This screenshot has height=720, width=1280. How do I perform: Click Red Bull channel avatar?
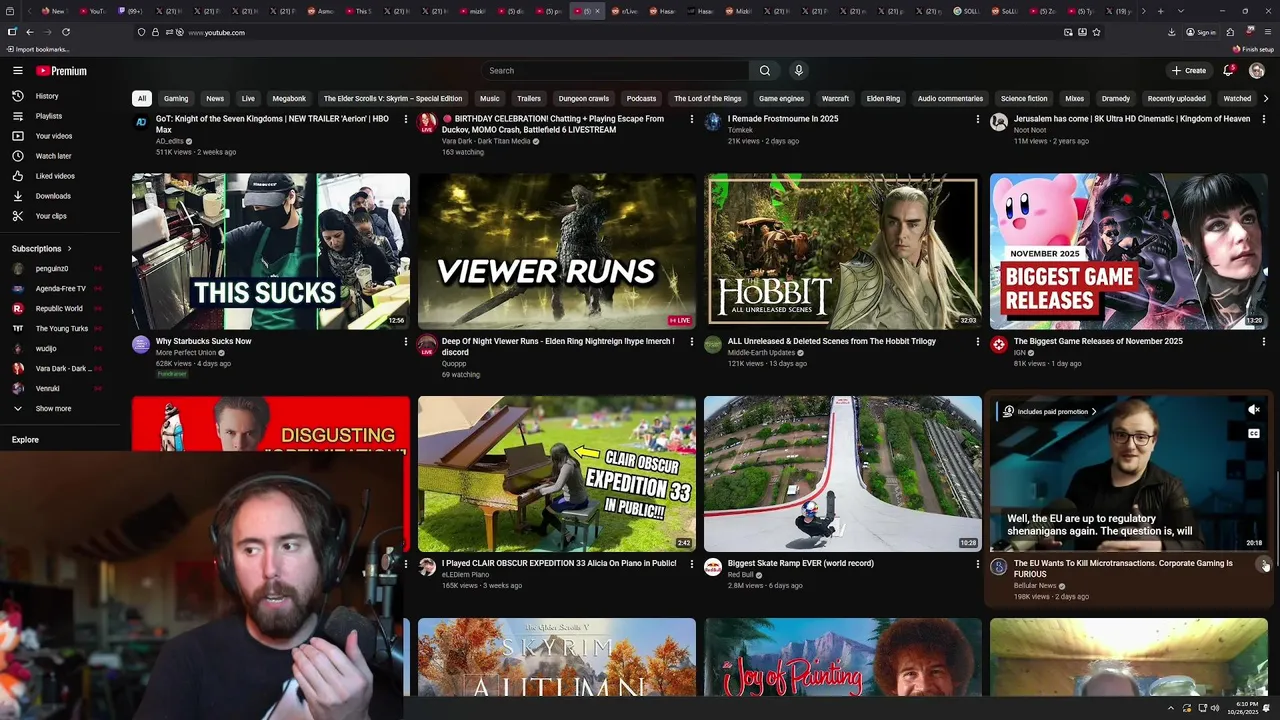[x=713, y=567]
